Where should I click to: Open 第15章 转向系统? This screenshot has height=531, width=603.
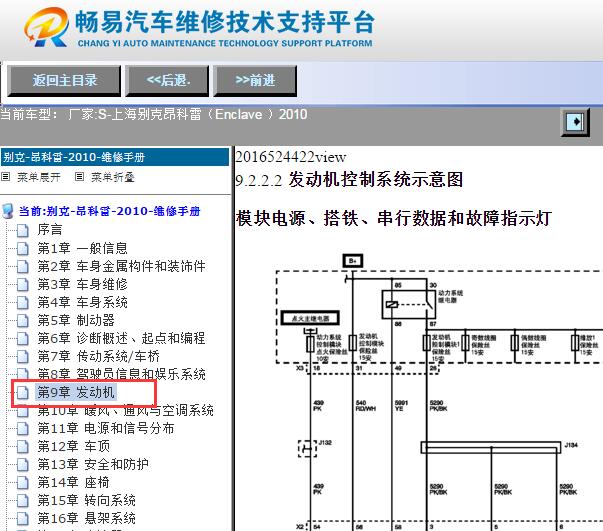87,501
